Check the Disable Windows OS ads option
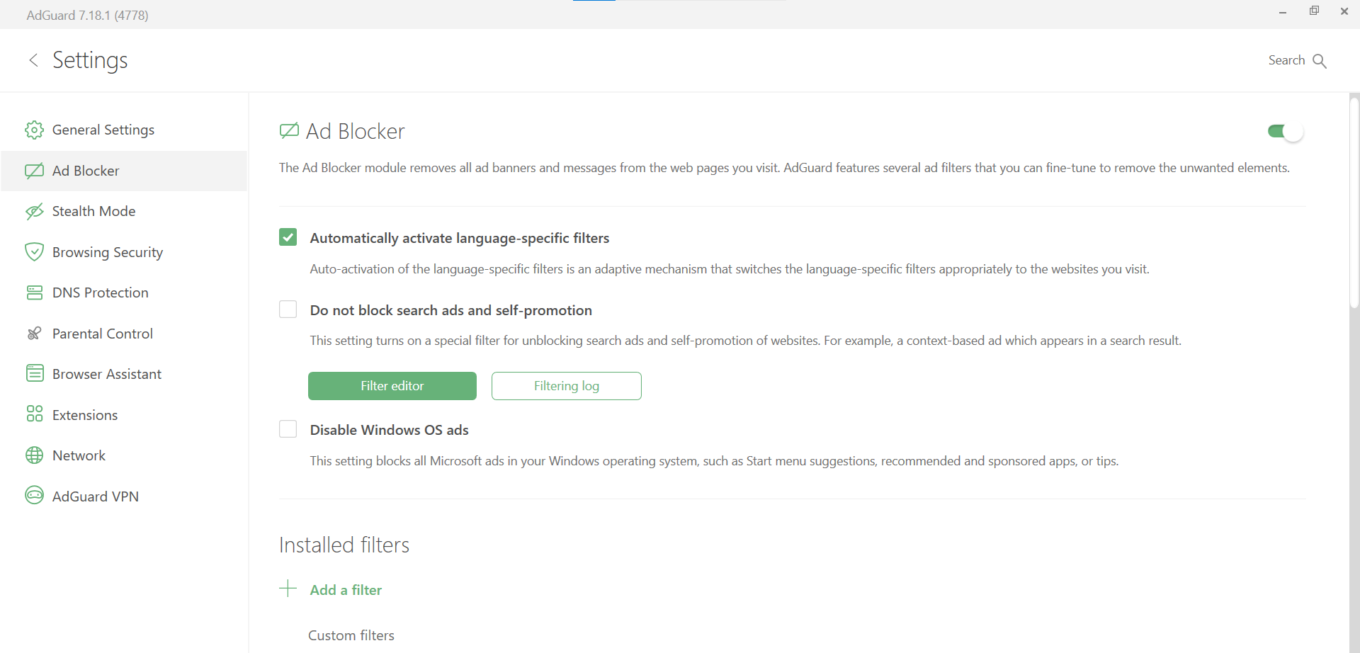Screen dimensions: 1360x653 click(x=288, y=429)
